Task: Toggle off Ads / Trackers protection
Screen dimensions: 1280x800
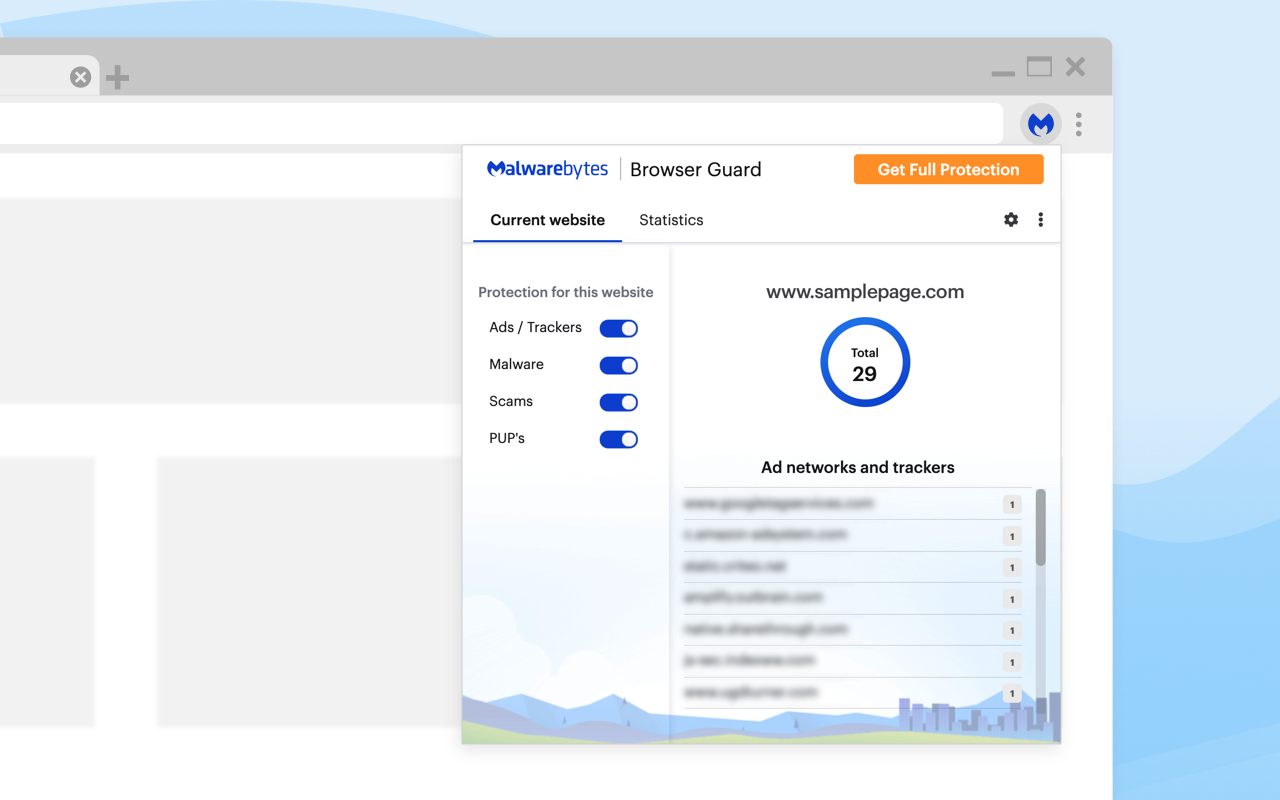Action: (618, 328)
